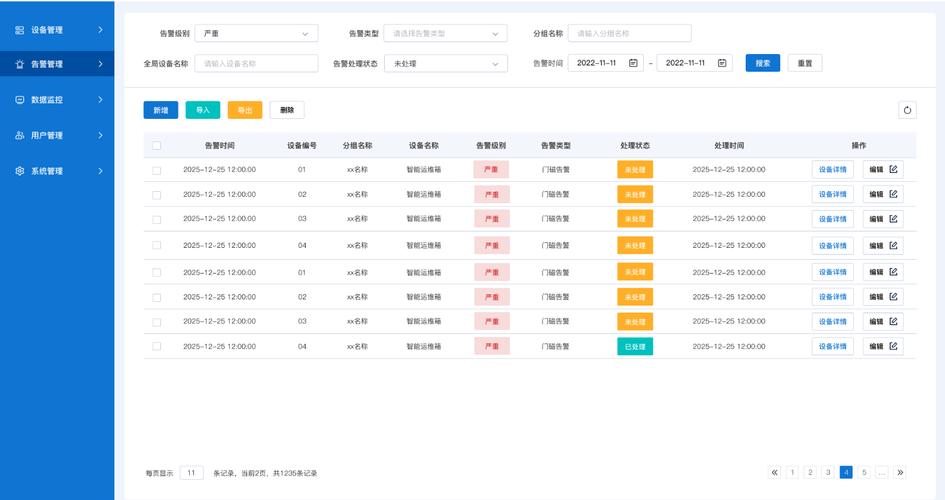The height and width of the screenshot is (500, 945).
Task: Check the first device 01 row checkbox
Action: pyautogui.click(x=157, y=170)
